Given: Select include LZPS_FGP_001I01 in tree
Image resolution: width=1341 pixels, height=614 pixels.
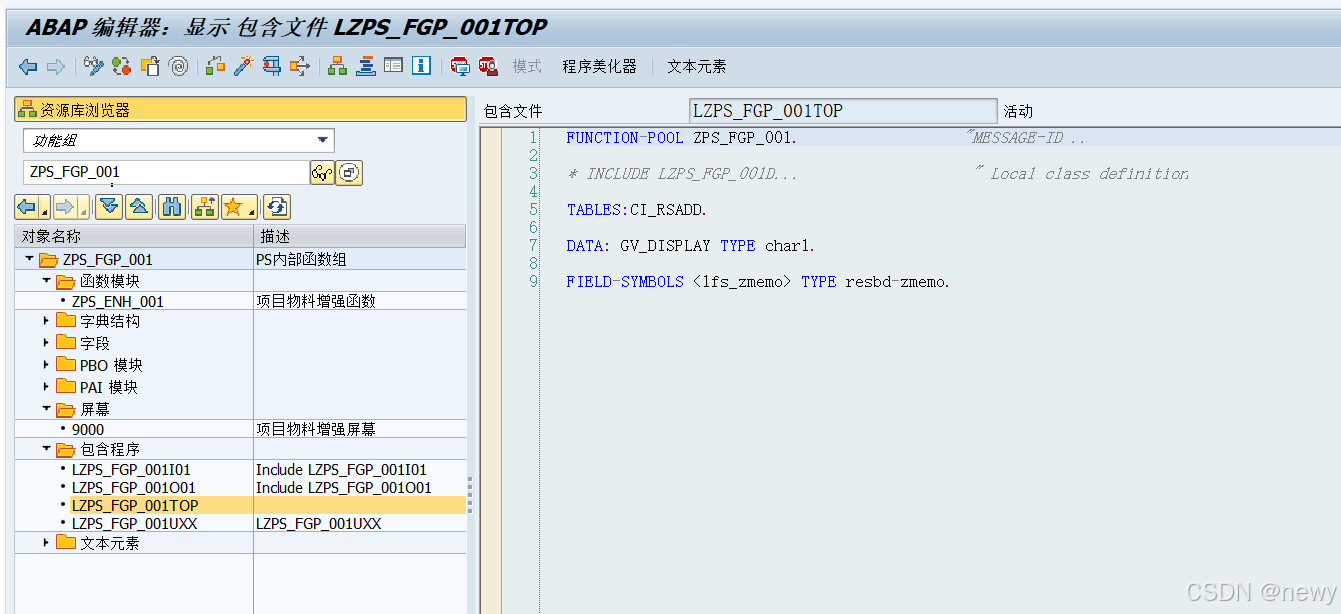Looking at the screenshot, I should point(131,469).
